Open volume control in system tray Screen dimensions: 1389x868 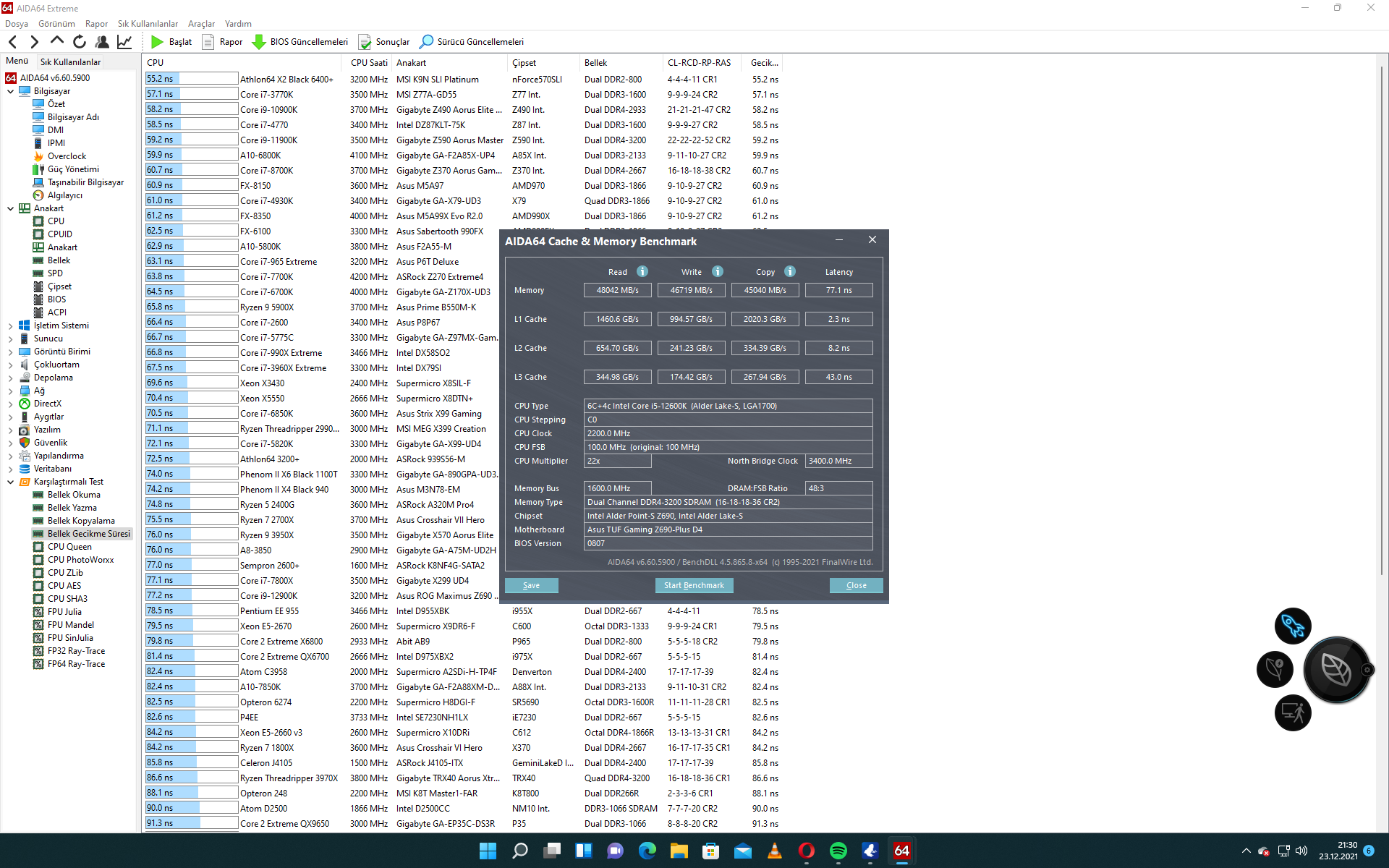(x=1301, y=851)
